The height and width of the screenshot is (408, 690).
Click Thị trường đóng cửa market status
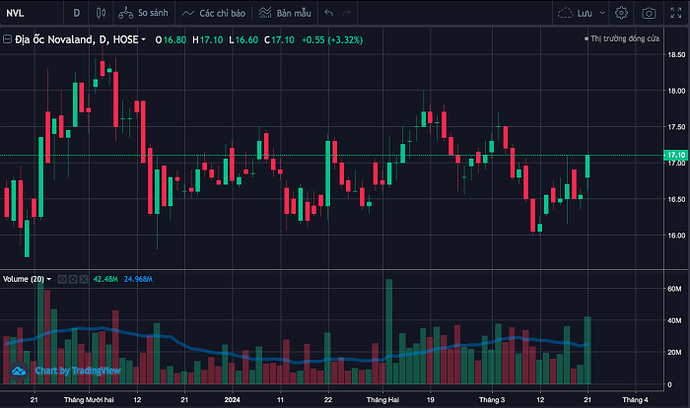[622, 39]
